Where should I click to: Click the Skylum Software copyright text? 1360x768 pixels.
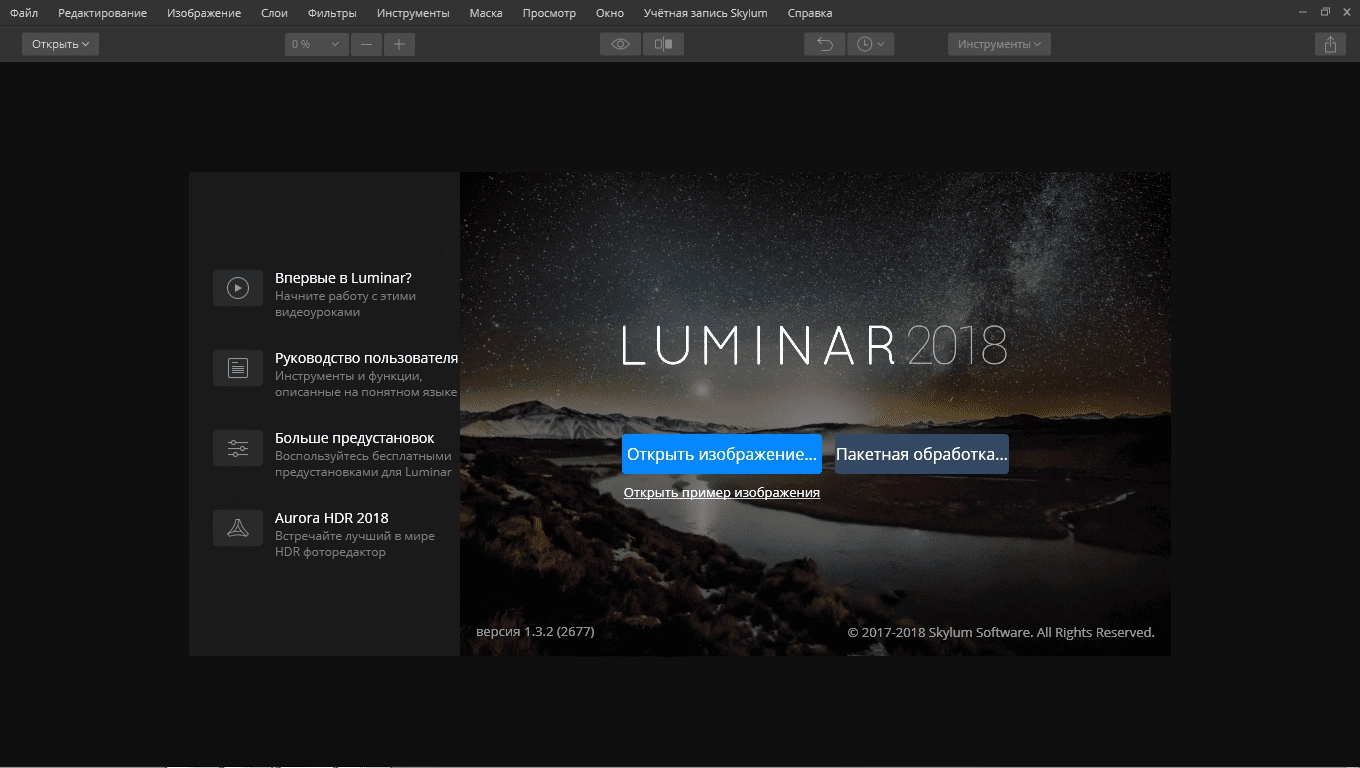click(1001, 632)
